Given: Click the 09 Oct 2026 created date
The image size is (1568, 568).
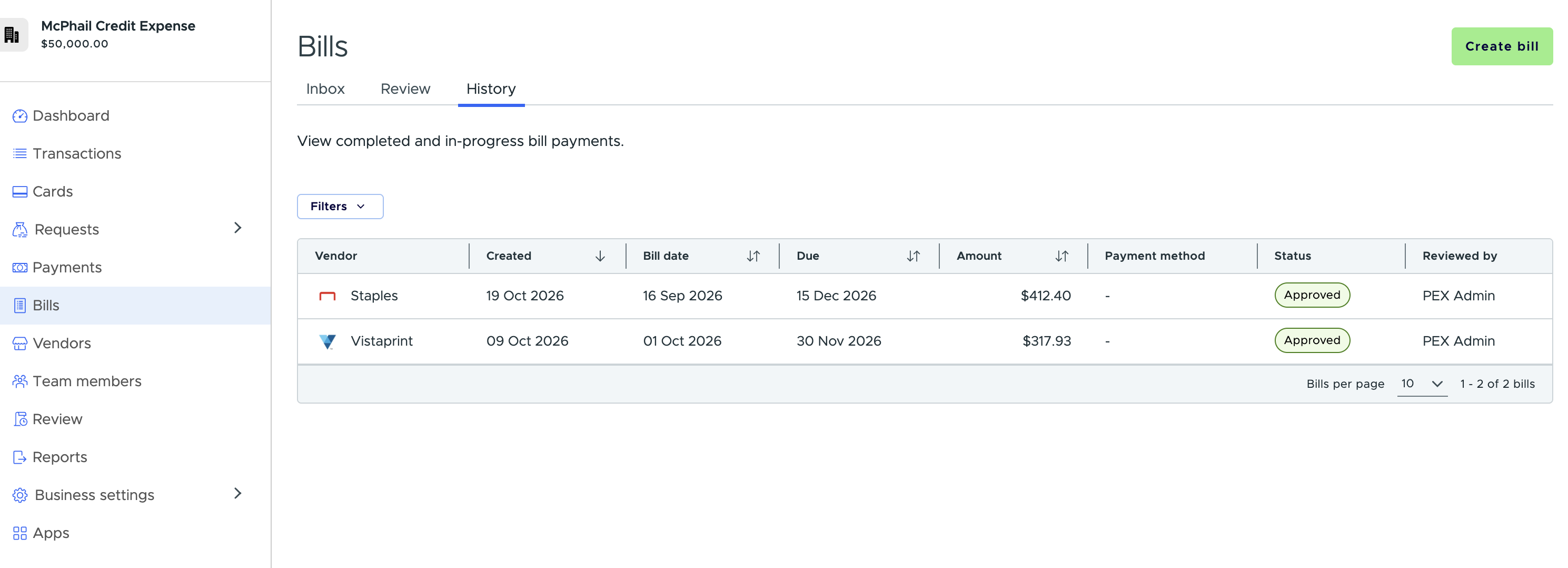Looking at the screenshot, I should (527, 341).
